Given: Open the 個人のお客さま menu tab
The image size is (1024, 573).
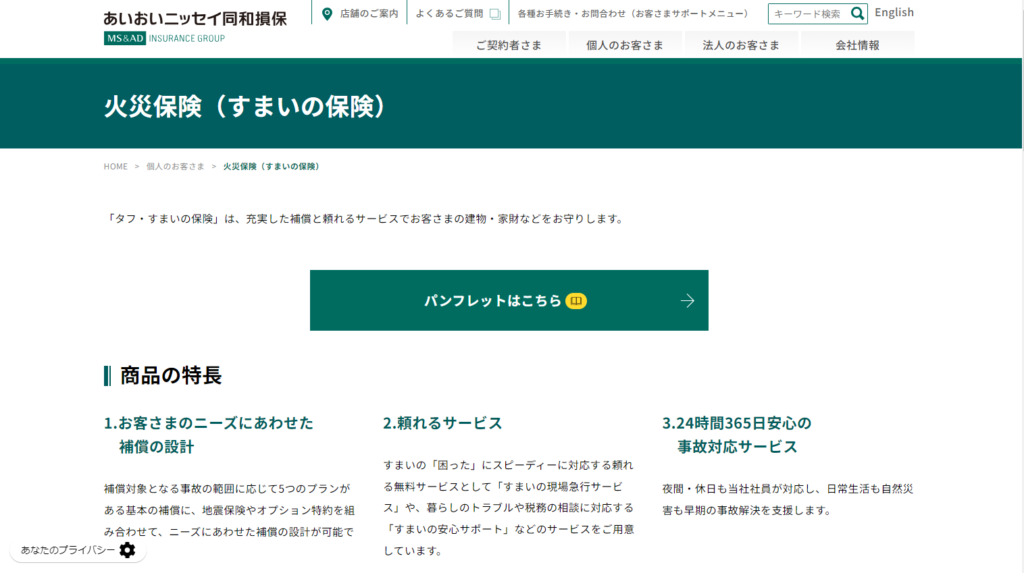Looking at the screenshot, I should [625, 44].
